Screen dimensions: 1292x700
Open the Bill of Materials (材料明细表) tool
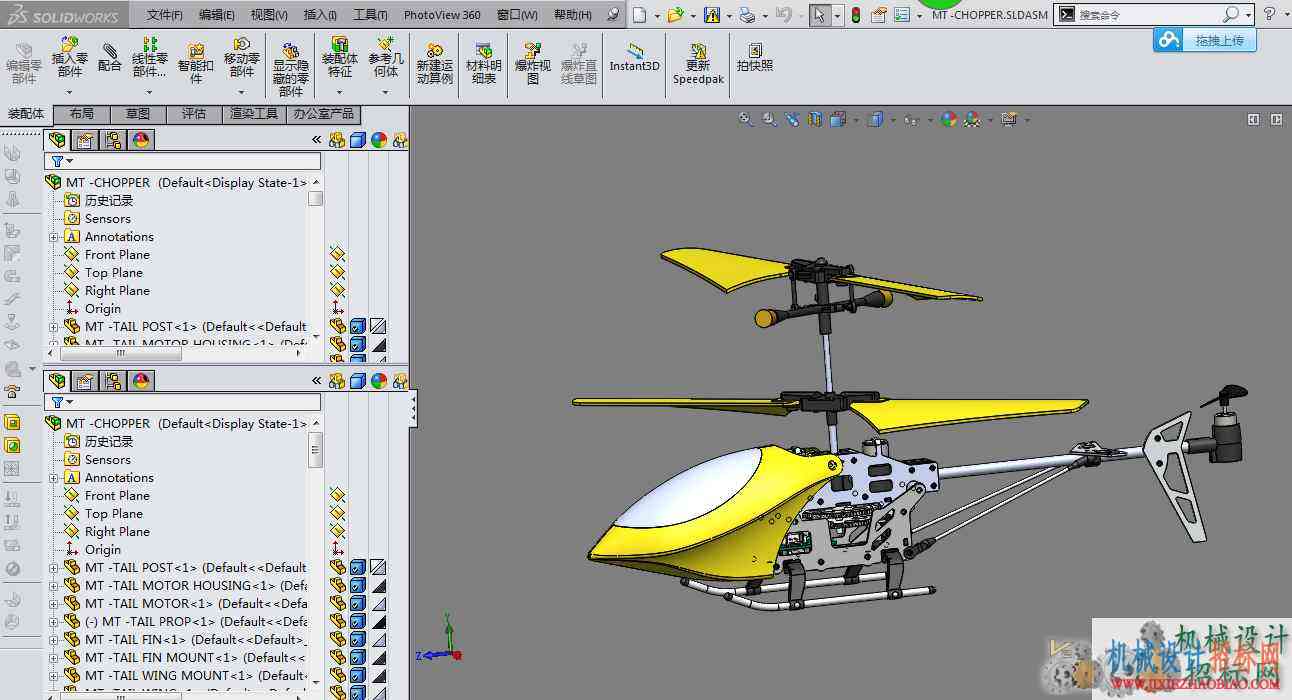(x=484, y=64)
